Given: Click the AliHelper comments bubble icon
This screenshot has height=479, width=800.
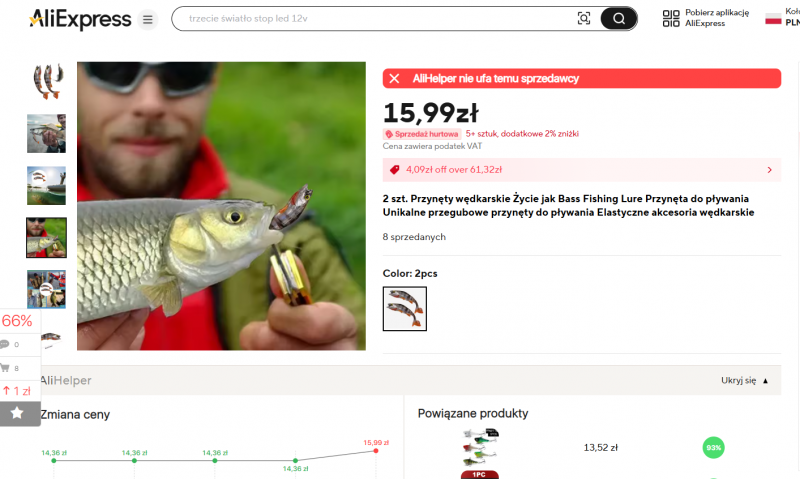Looking at the screenshot, I should 5,344.
